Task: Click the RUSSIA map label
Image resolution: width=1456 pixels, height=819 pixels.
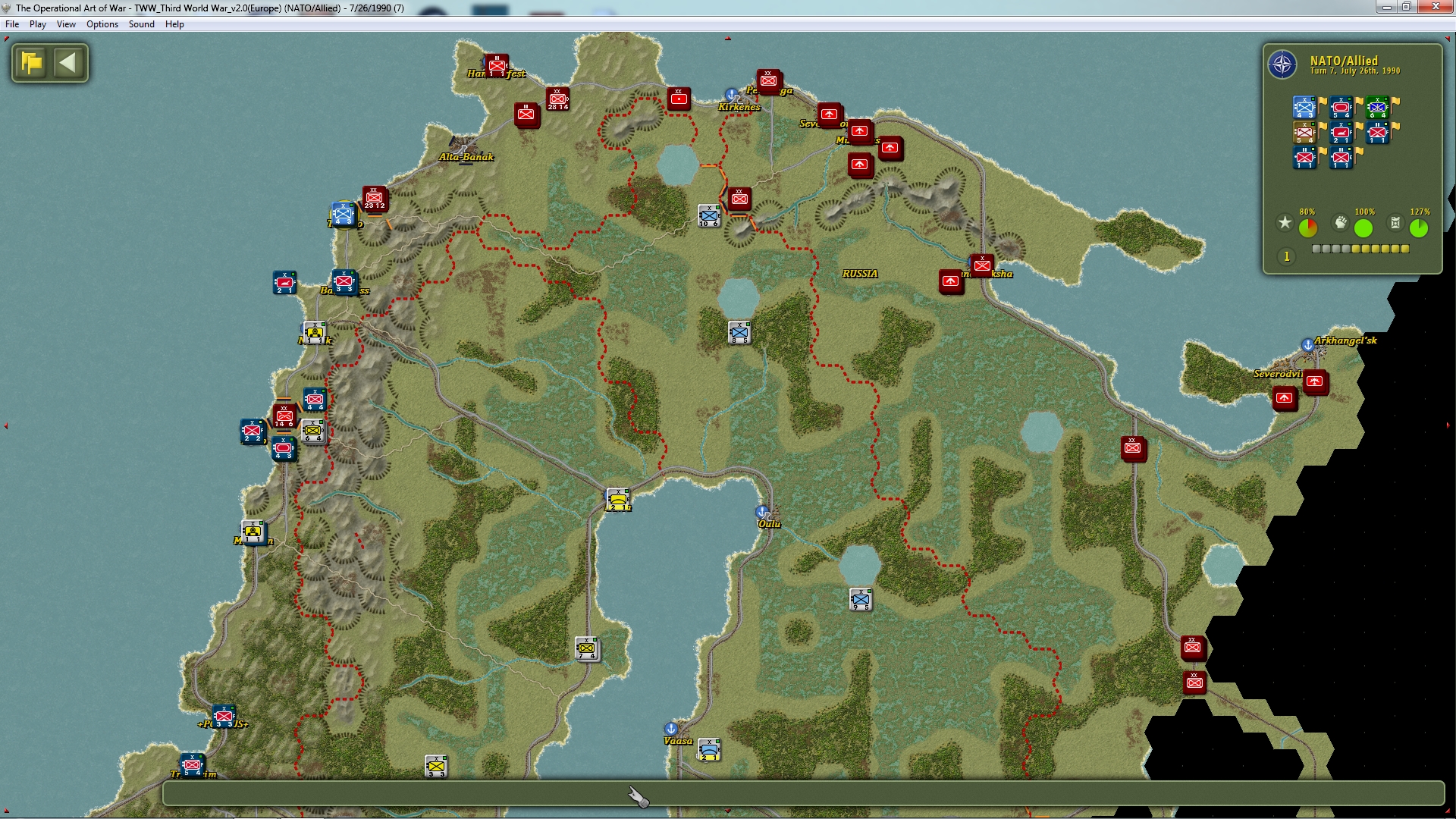Action: [860, 274]
